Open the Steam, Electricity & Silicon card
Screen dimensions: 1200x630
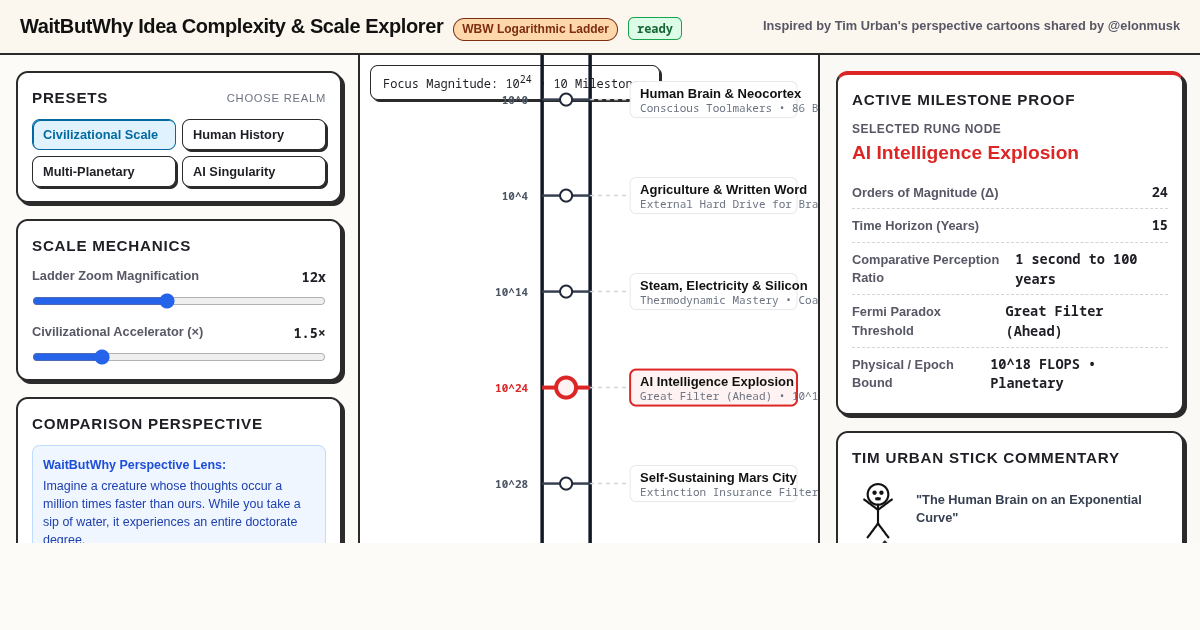pyautogui.click(x=714, y=292)
